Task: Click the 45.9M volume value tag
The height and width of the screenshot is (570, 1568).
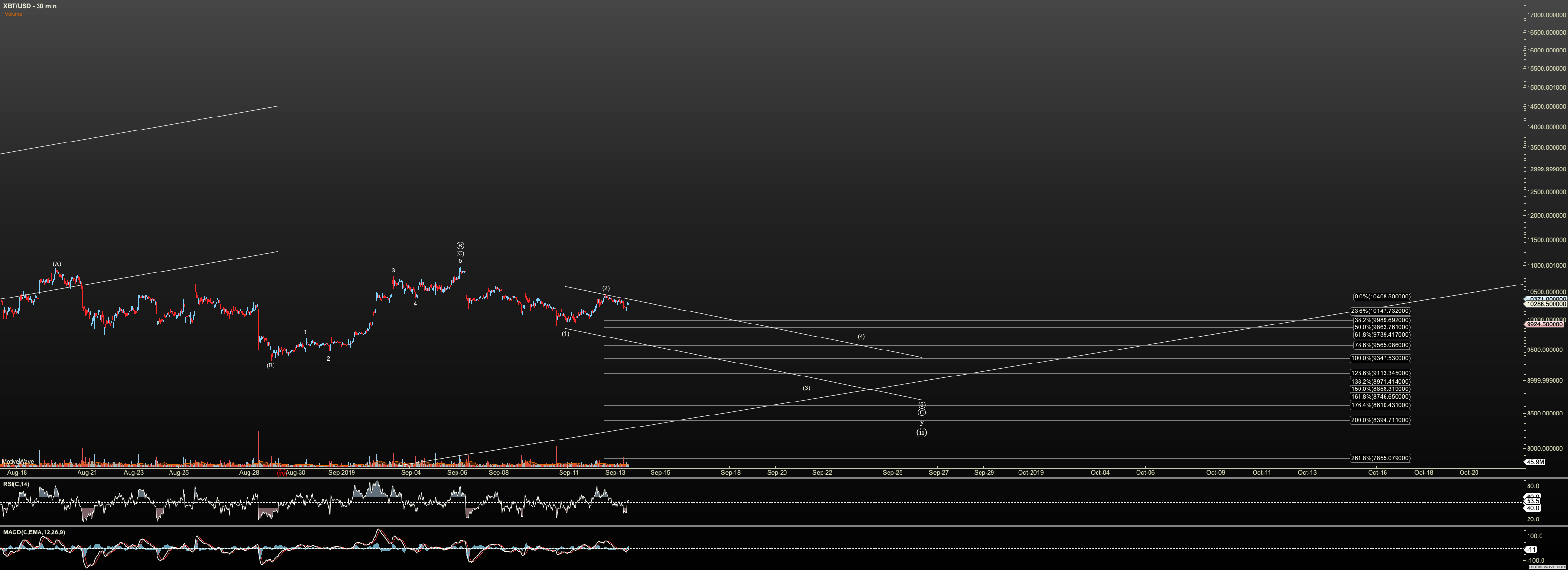Action: 1536,462
